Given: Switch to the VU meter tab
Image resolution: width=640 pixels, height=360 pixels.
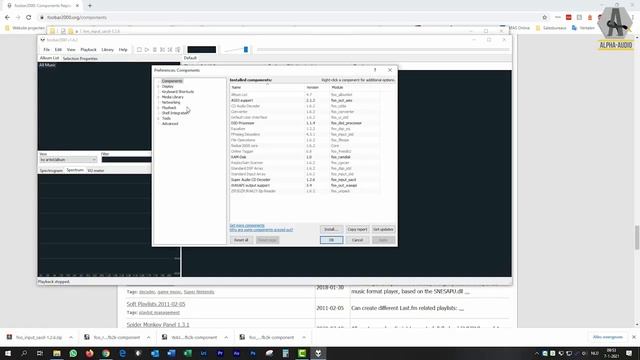Looking at the screenshot, I should point(96,171).
